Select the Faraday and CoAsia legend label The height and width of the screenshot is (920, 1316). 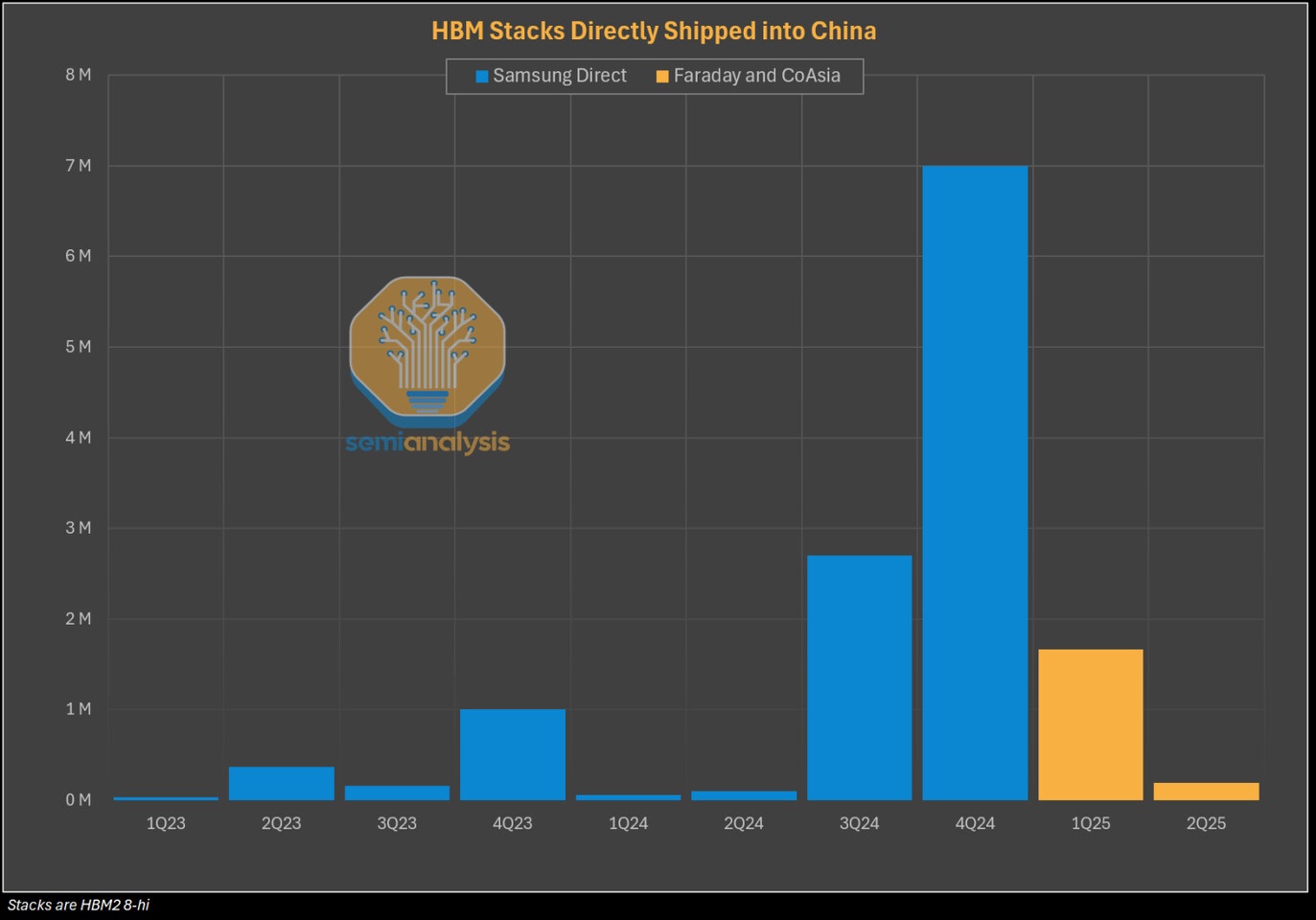756,76
